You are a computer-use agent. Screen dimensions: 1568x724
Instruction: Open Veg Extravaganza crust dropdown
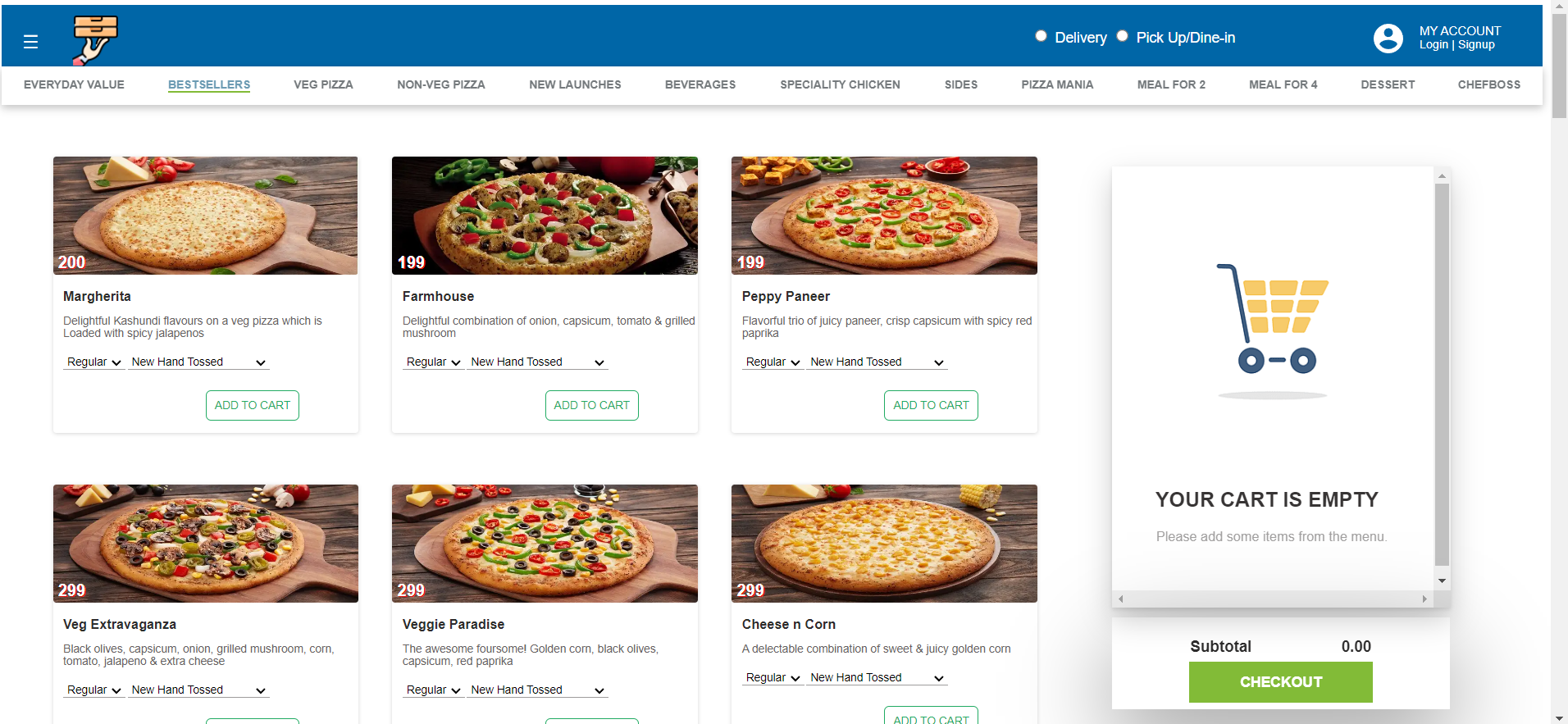[198, 690]
